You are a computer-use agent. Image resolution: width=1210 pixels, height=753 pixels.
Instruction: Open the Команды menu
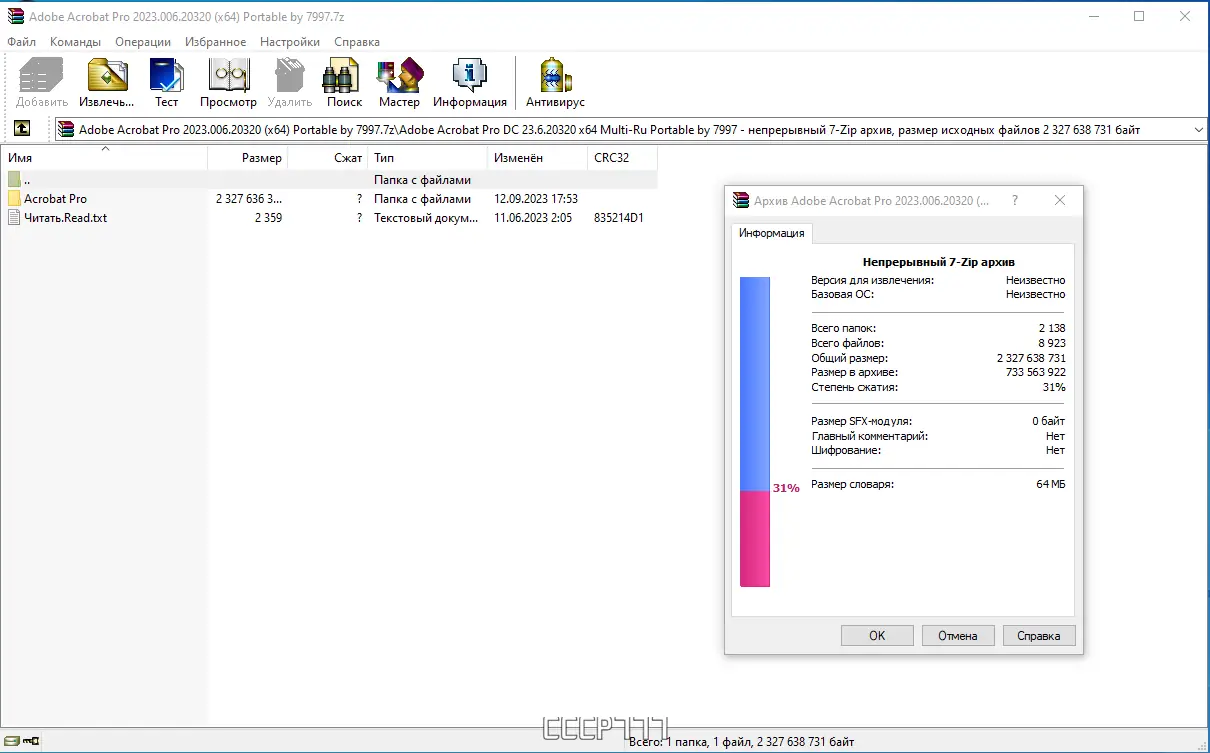[x=75, y=41]
